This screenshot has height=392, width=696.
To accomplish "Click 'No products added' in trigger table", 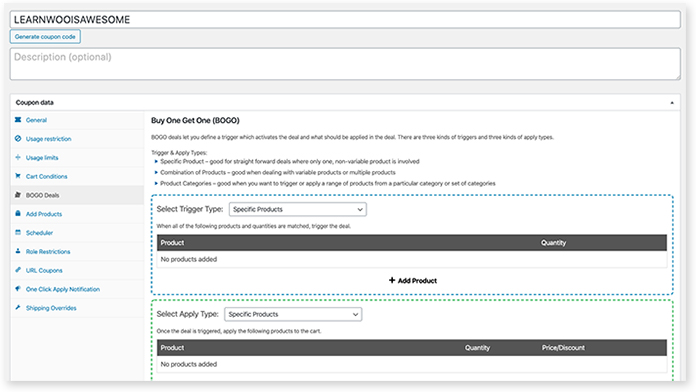I will (x=189, y=259).
